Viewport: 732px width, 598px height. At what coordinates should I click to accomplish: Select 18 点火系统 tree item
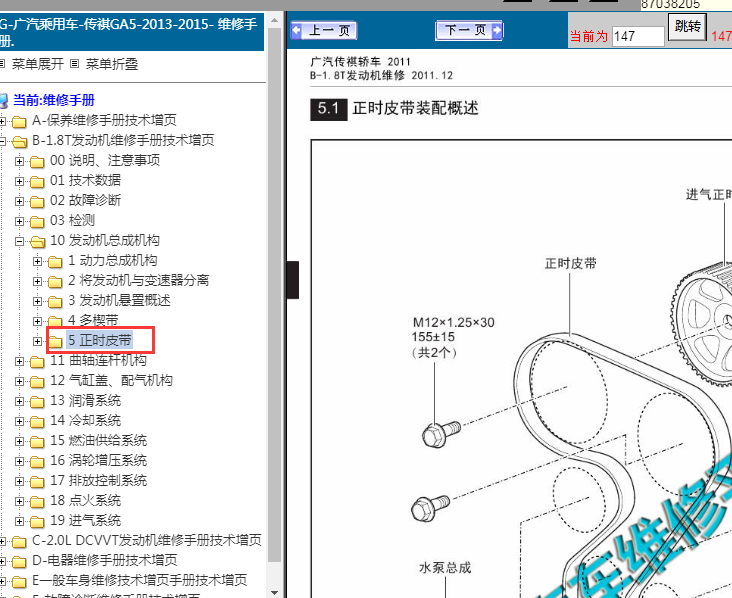coord(85,500)
